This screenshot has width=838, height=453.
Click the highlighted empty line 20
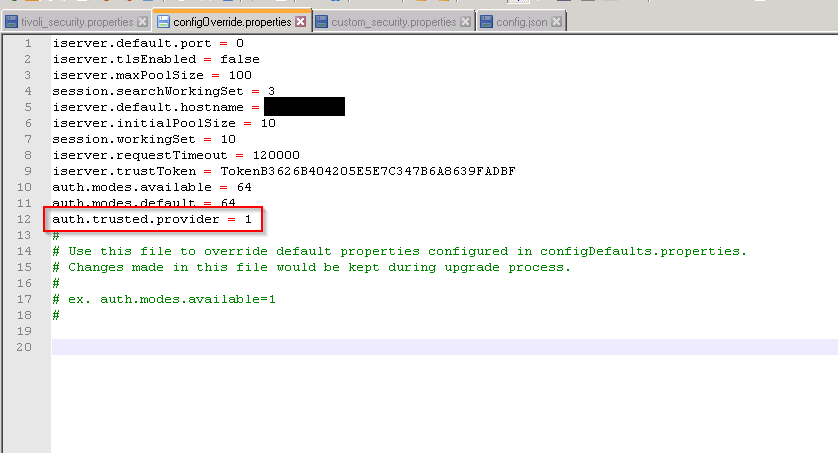445,347
